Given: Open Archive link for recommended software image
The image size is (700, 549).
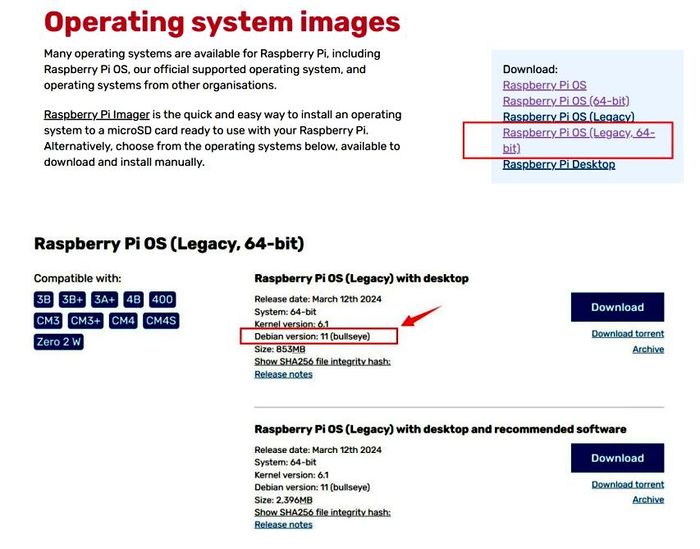Looking at the screenshot, I should [x=647, y=499].
